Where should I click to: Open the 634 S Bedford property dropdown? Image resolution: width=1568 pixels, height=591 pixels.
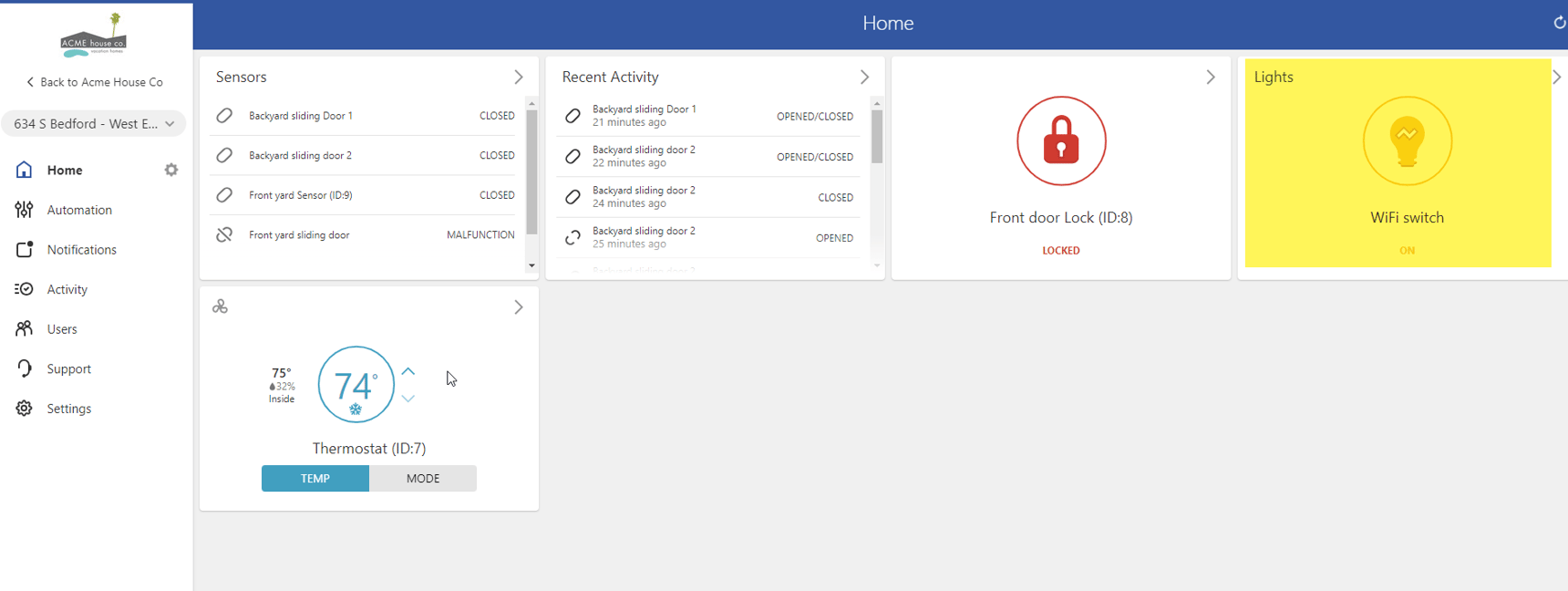(x=94, y=123)
